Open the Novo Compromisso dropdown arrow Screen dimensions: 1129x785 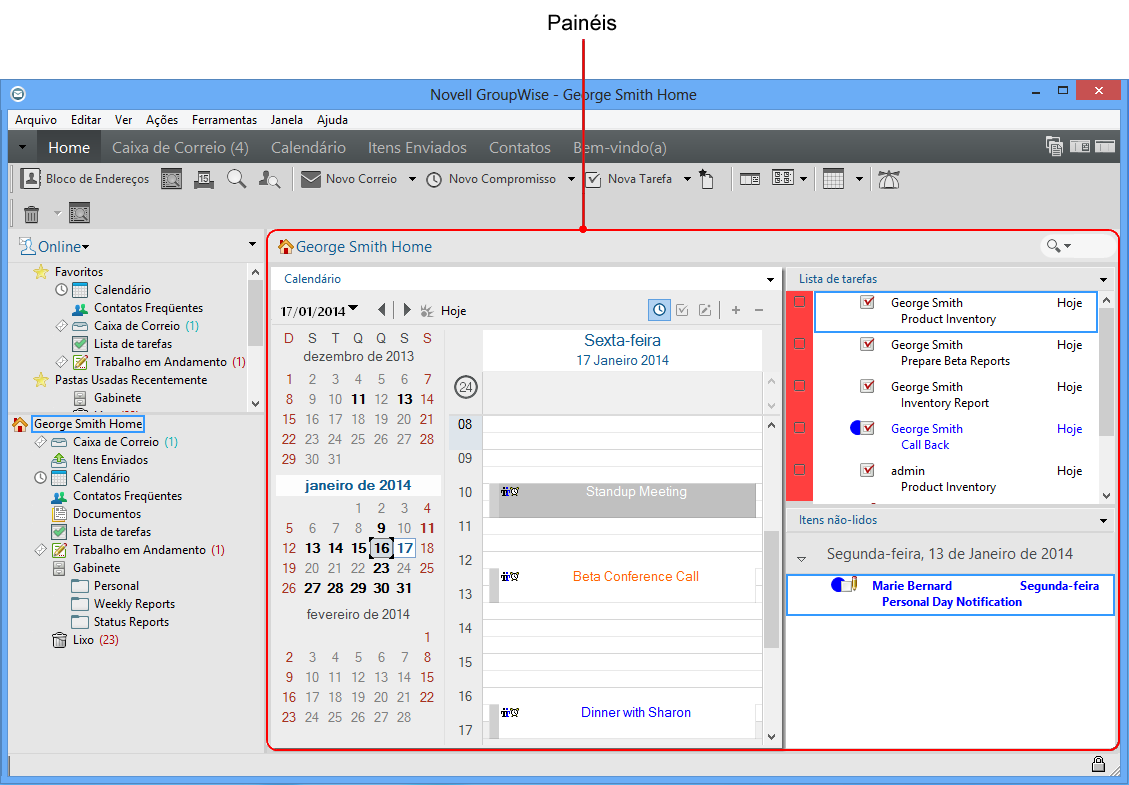click(571, 179)
